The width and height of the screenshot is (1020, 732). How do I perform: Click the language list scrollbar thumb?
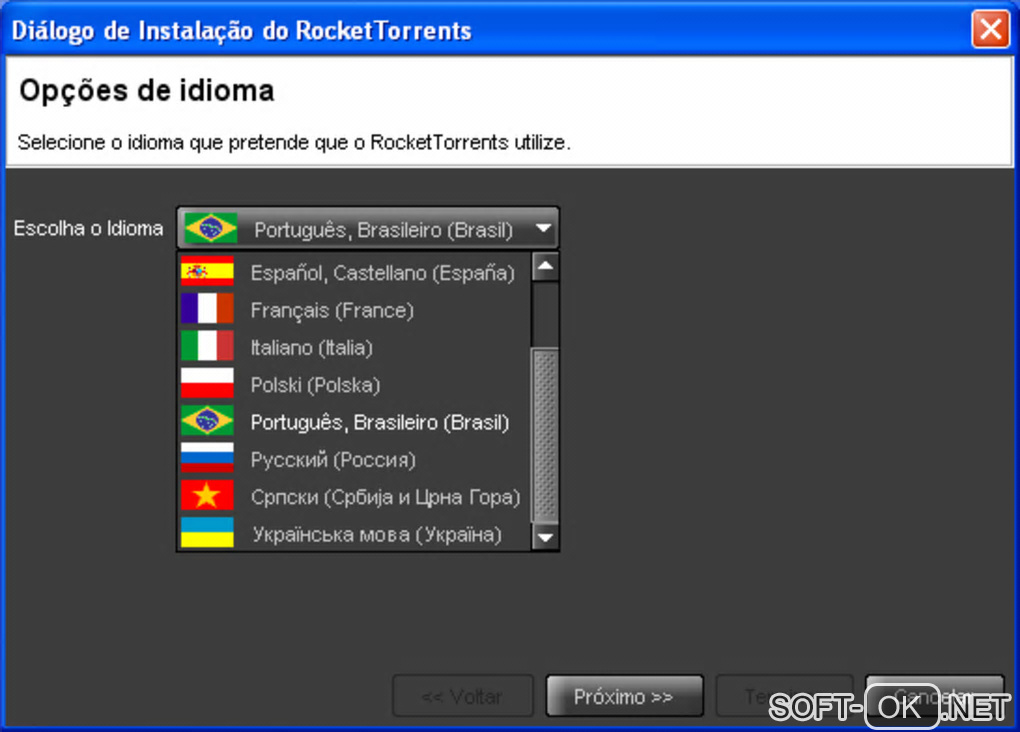click(545, 435)
